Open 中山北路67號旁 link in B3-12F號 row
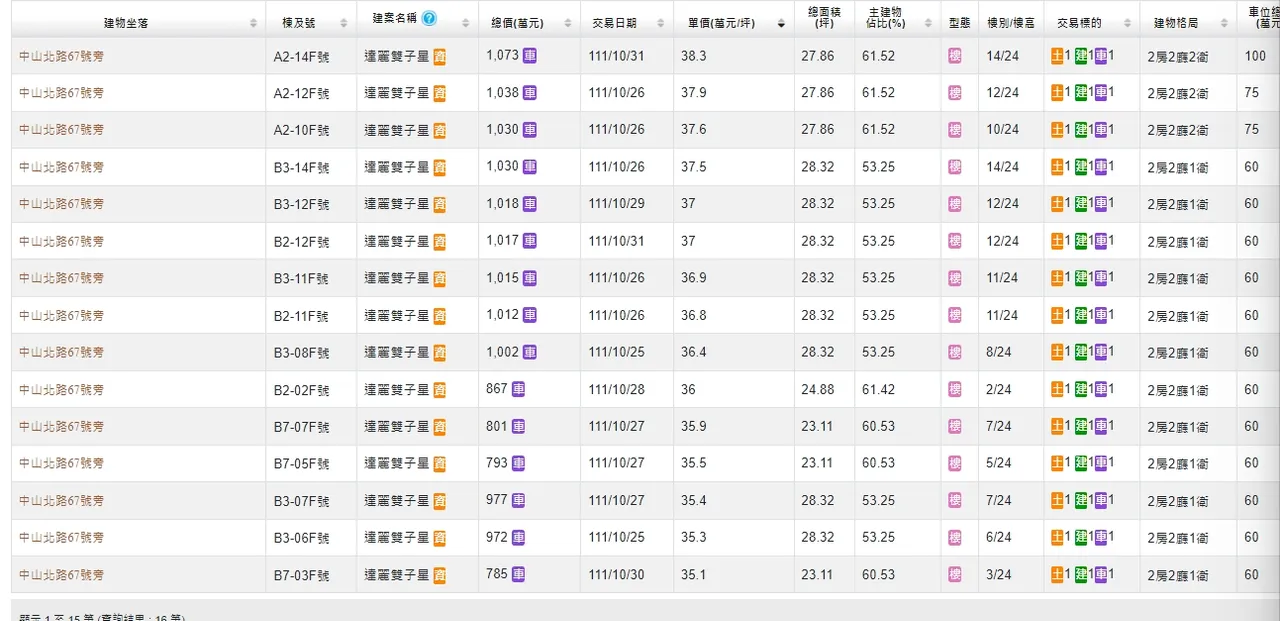1280x621 pixels. click(61, 204)
